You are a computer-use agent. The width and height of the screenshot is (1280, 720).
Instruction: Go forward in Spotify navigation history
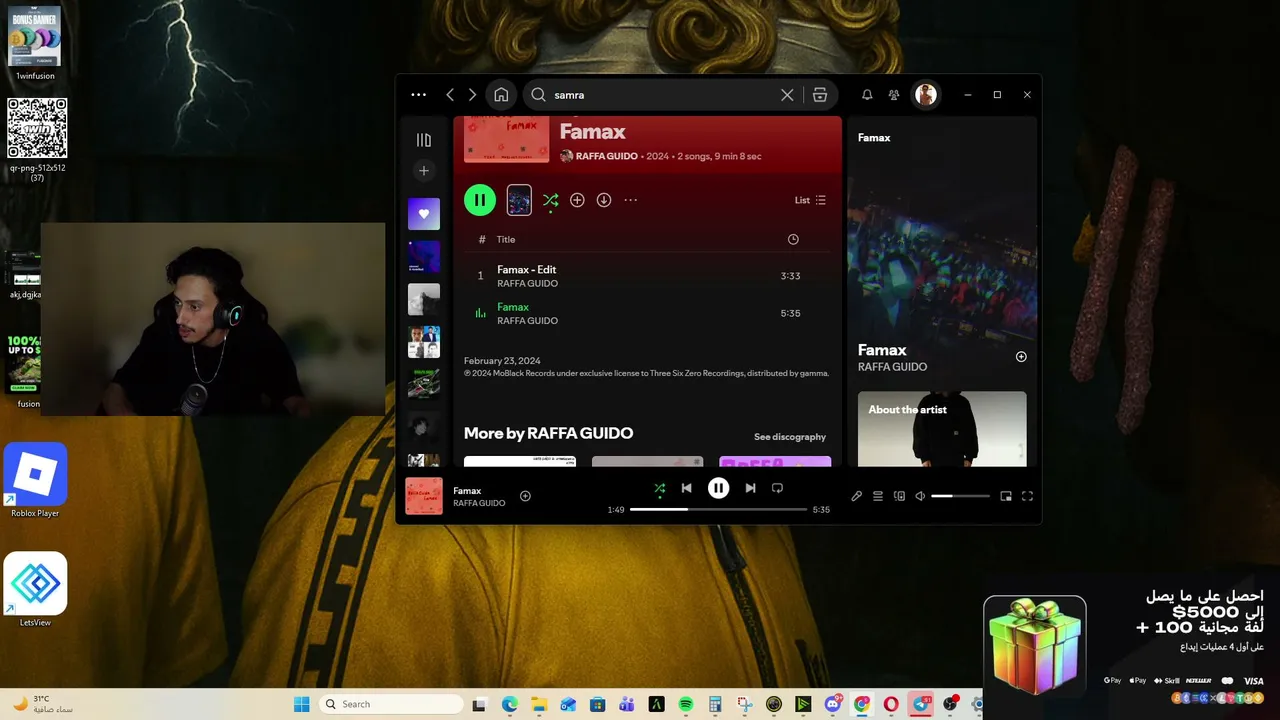473,95
